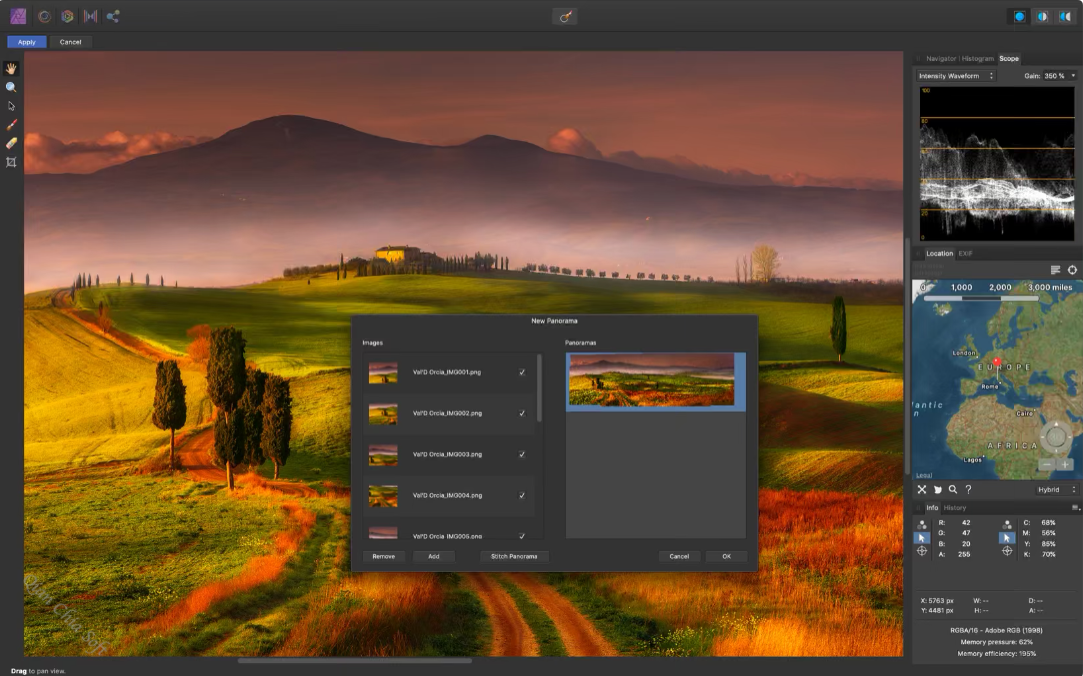Screen dimensions: 1083x676
Task: Click the list lines icon in Location panel
Action: tap(1055, 270)
